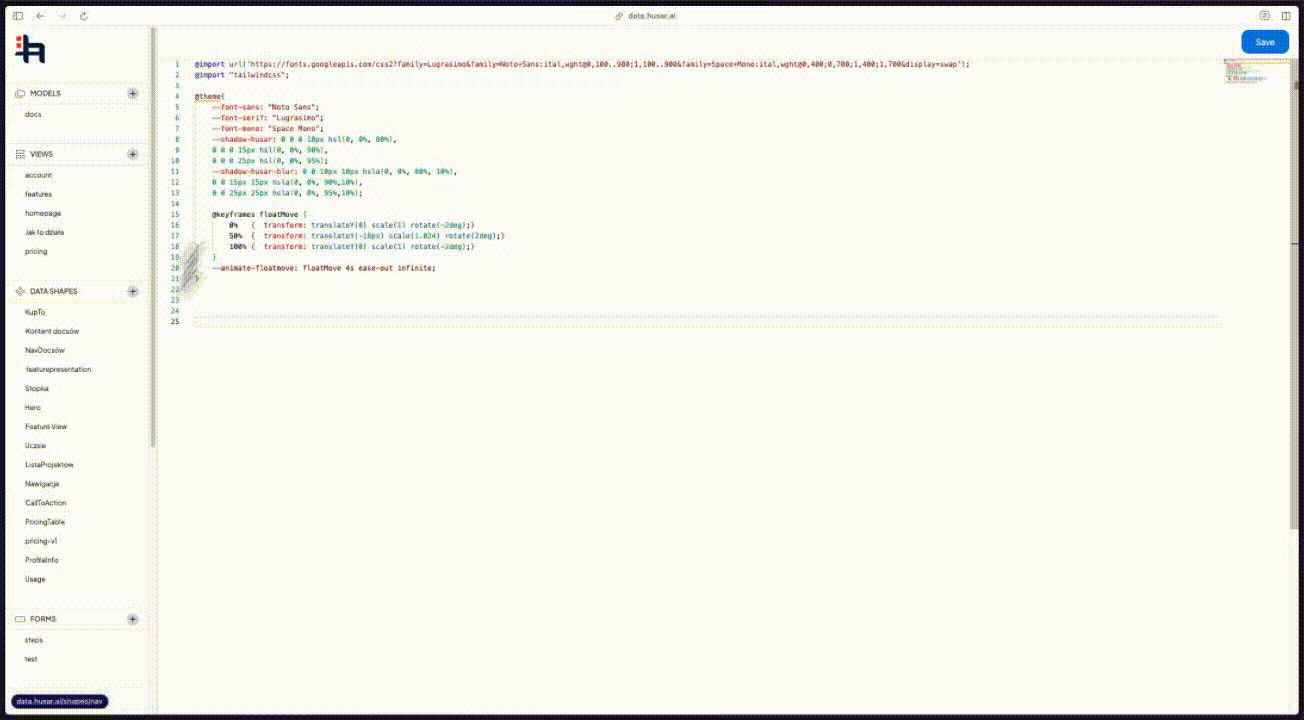
Task: Select the Uczsie data shape
Action: (35, 445)
